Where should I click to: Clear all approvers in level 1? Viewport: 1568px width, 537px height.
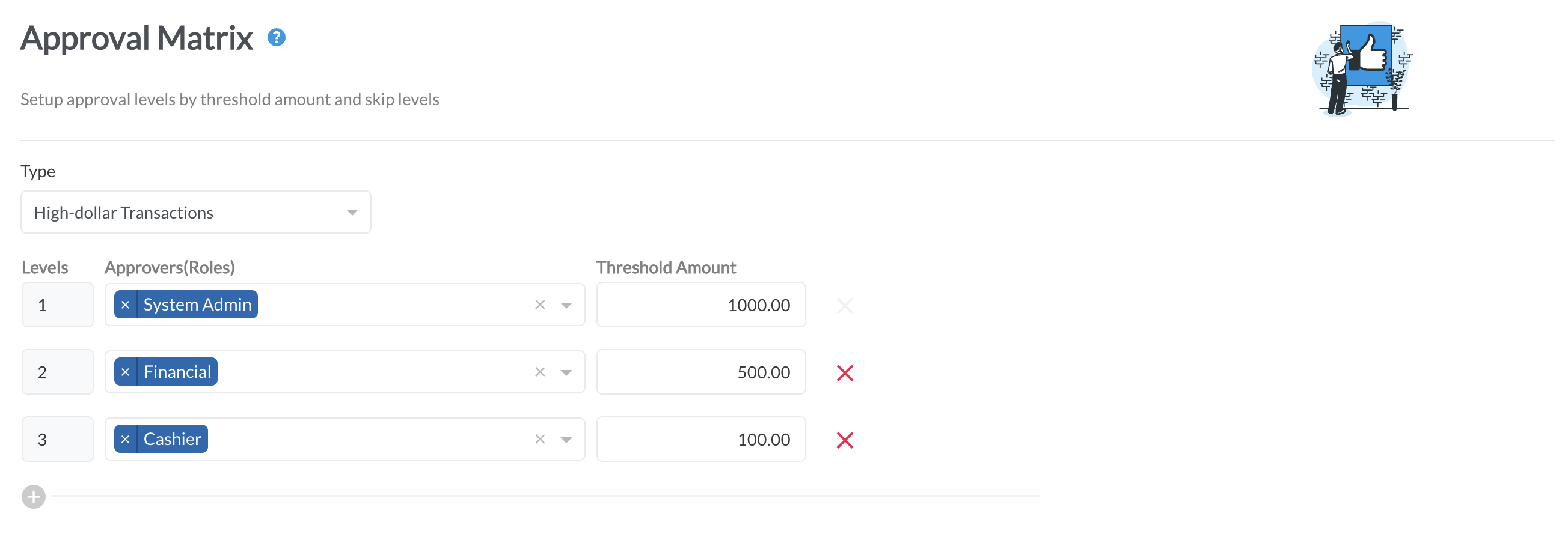(x=540, y=305)
